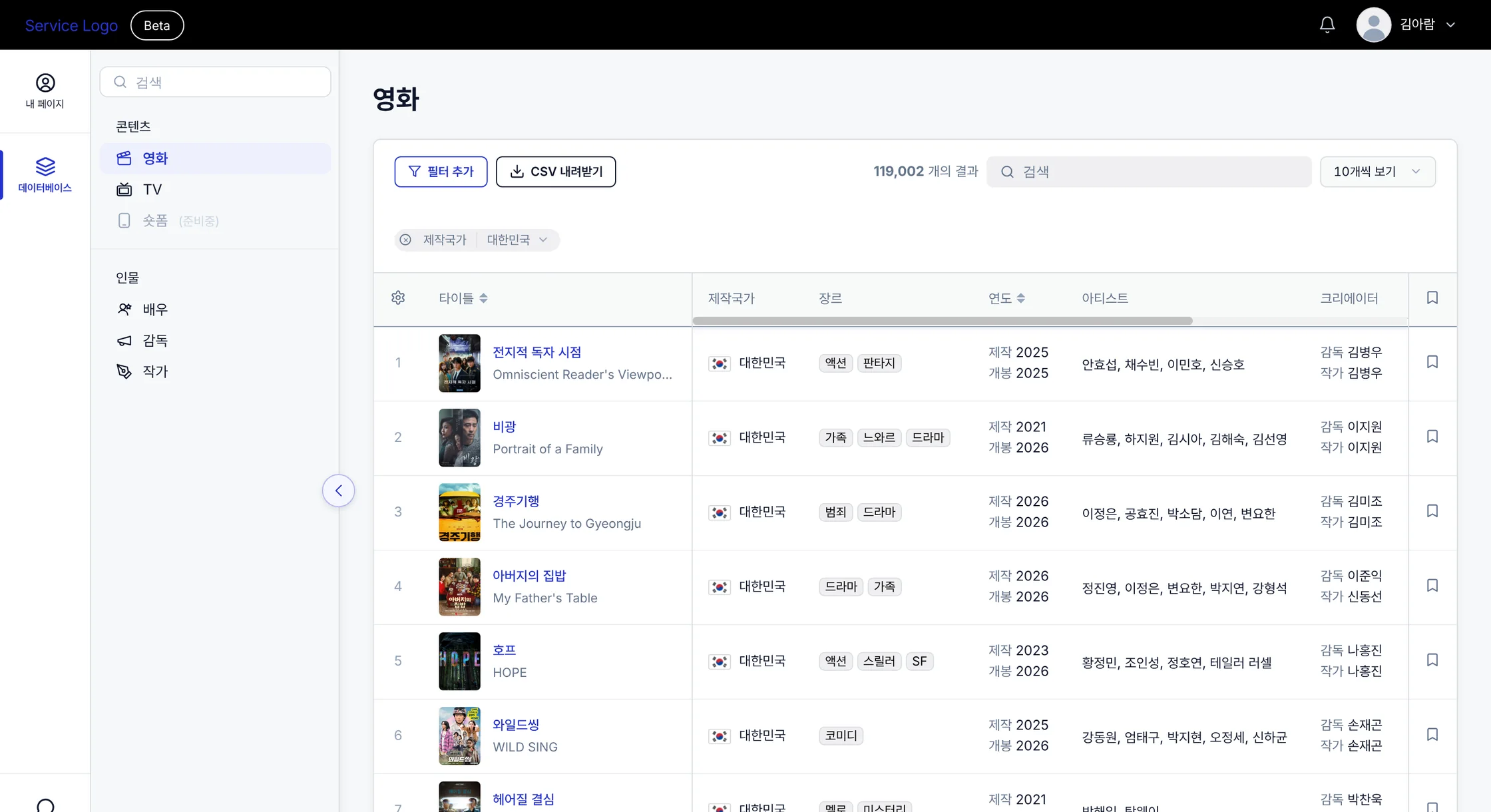The image size is (1491, 812).
Task: Click the 와일드씽 poster thumbnail
Action: 459,736
